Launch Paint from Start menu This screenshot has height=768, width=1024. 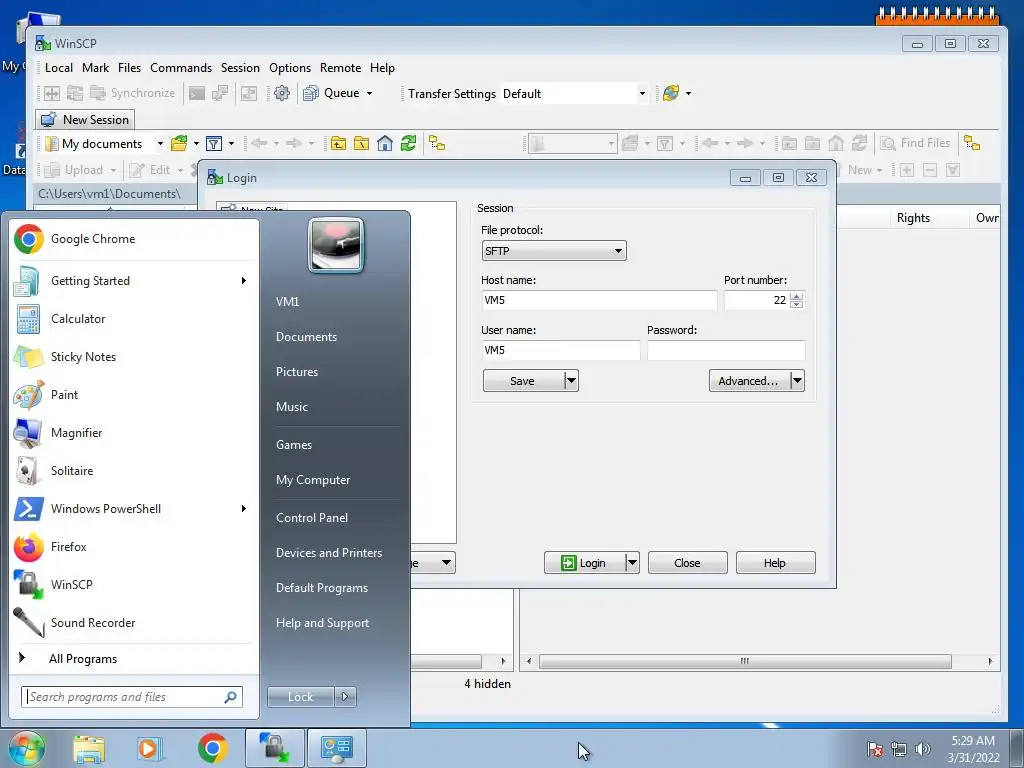point(64,394)
